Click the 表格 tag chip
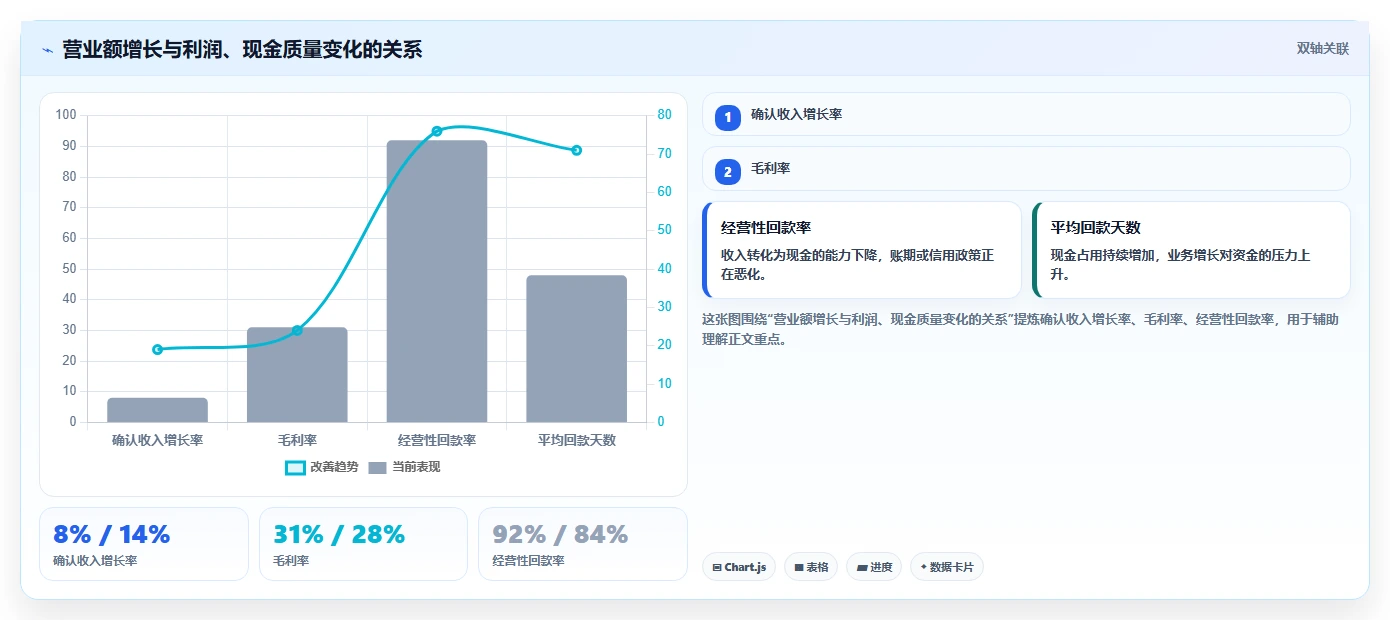 811,567
